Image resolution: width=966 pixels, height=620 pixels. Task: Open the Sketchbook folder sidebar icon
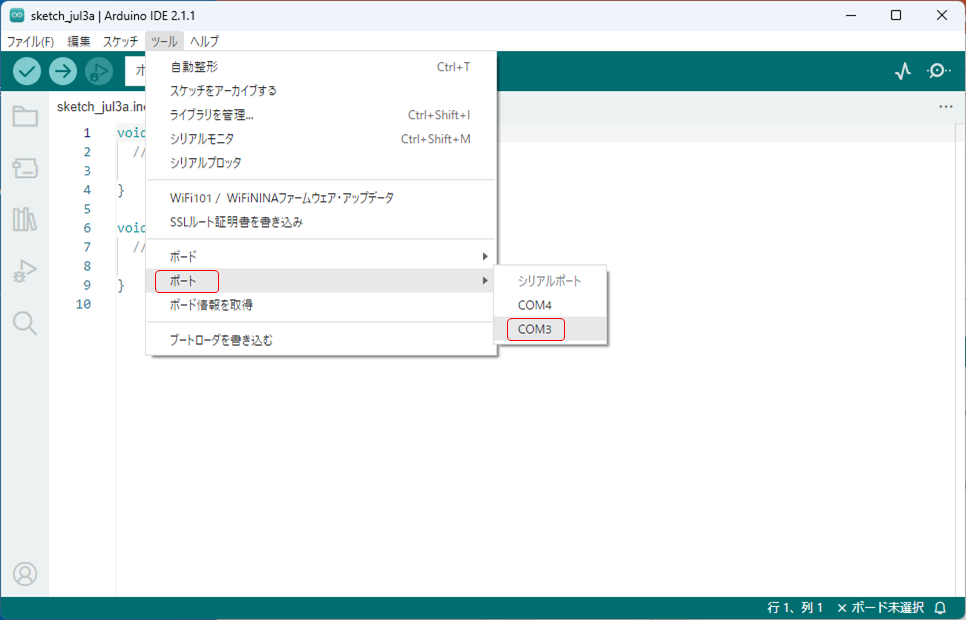point(25,115)
